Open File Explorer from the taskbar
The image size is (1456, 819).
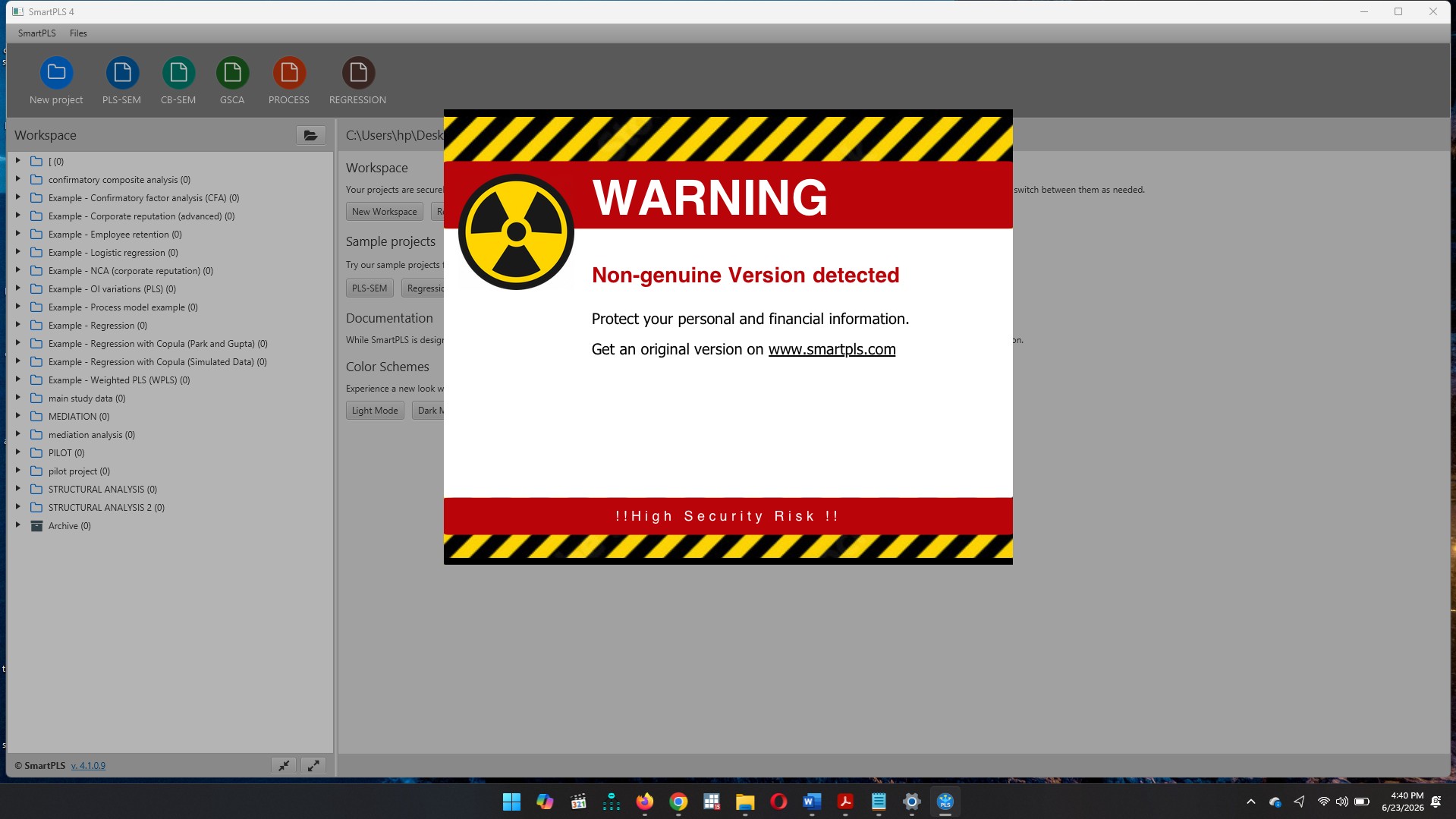pyautogui.click(x=745, y=802)
